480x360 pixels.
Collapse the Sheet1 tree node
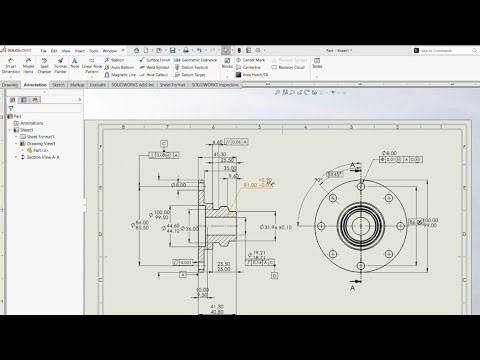click(x=10, y=130)
